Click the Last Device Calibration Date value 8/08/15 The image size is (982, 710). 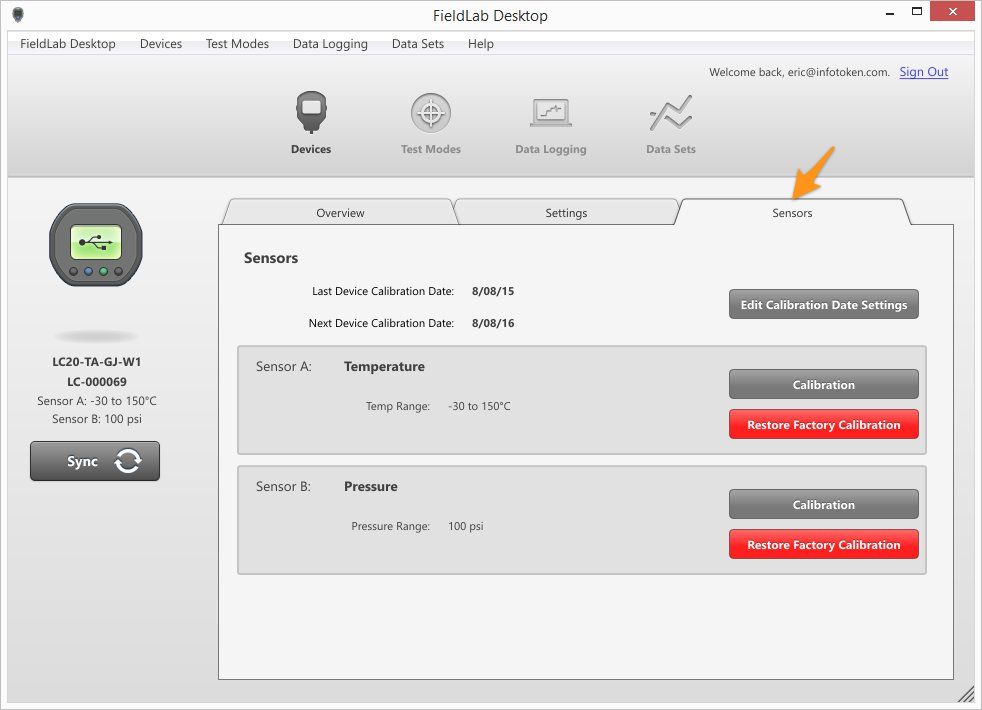pos(493,291)
